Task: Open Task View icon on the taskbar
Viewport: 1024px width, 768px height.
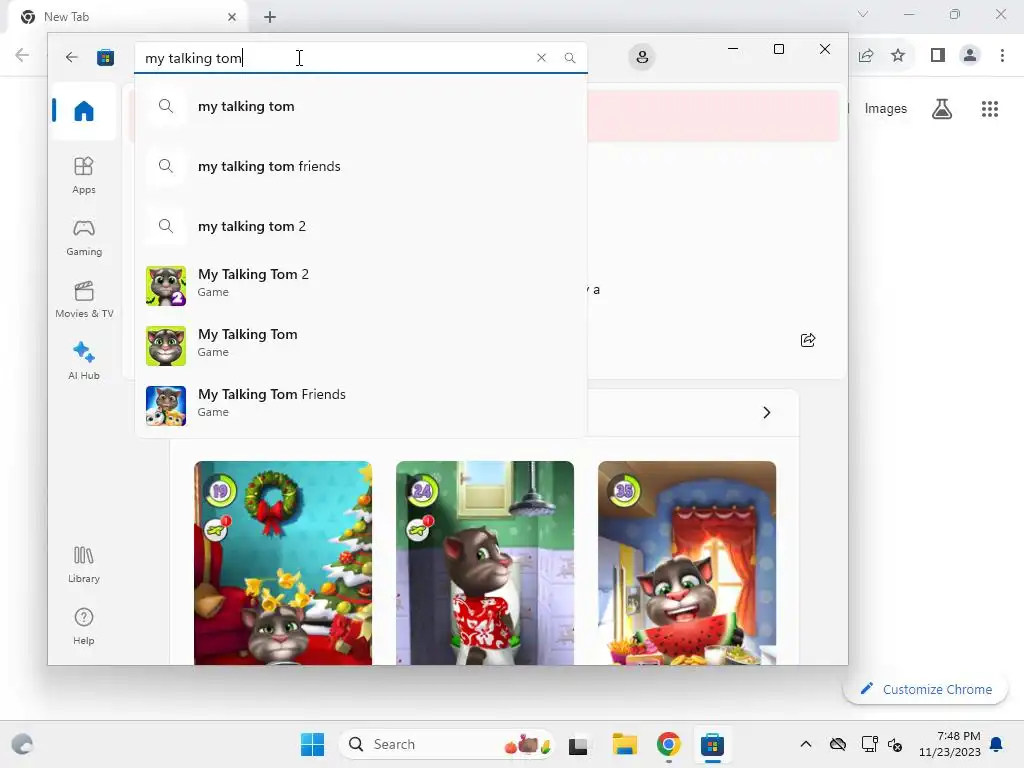Action: pyautogui.click(x=578, y=744)
